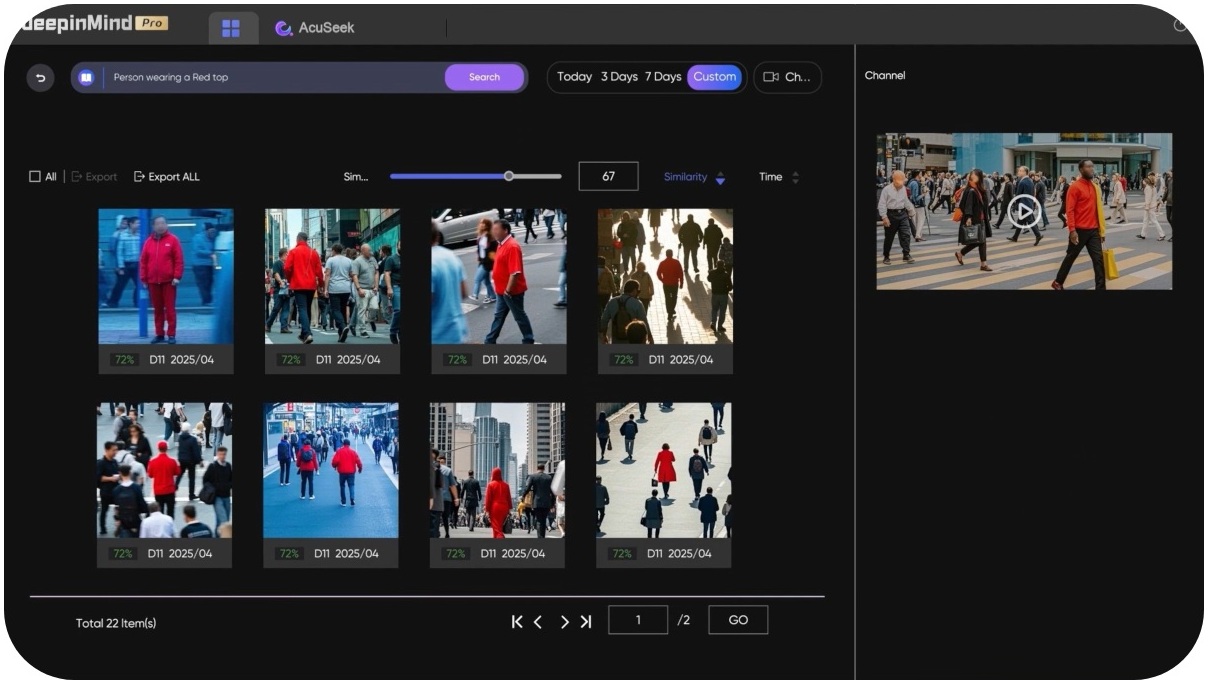1208x683 pixels.
Task: Sort results by Similarity arrows
Action: [x=720, y=177]
